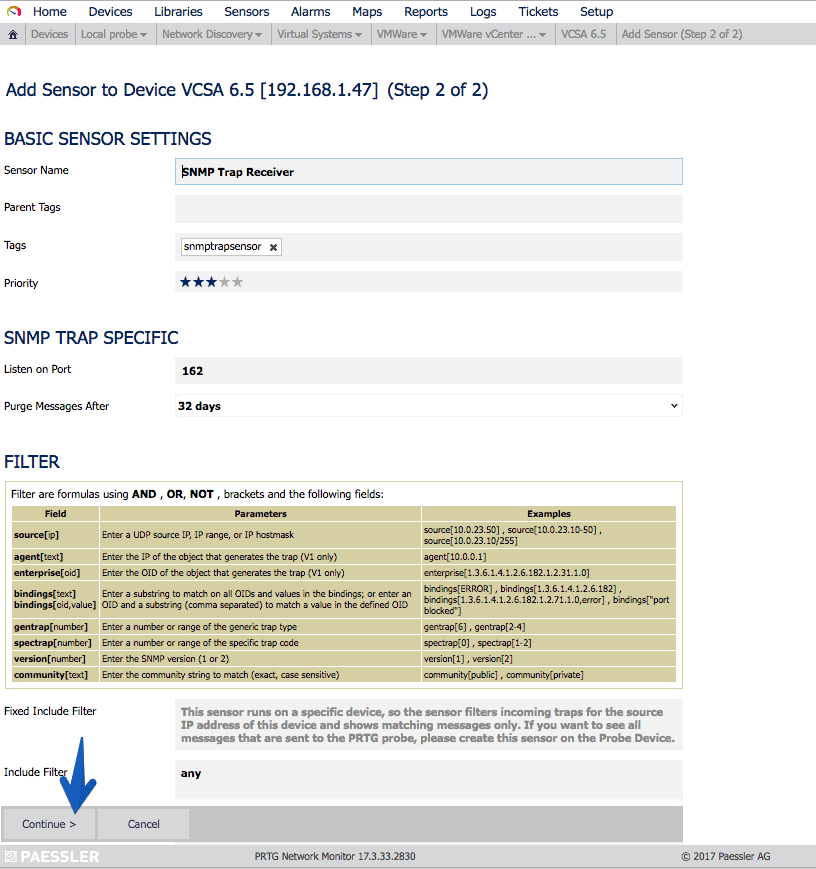The width and height of the screenshot is (816, 869).
Task: Open the Reports menu
Action: coord(426,12)
